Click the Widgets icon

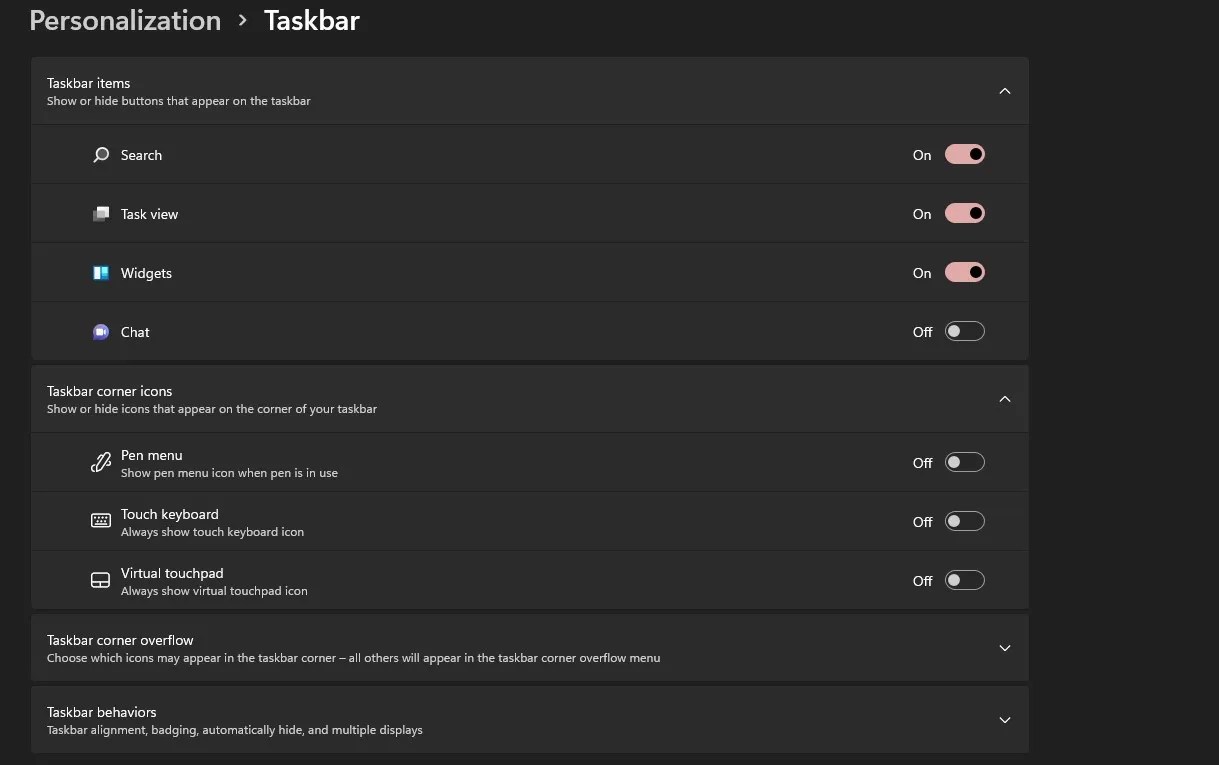pyautogui.click(x=100, y=272)
